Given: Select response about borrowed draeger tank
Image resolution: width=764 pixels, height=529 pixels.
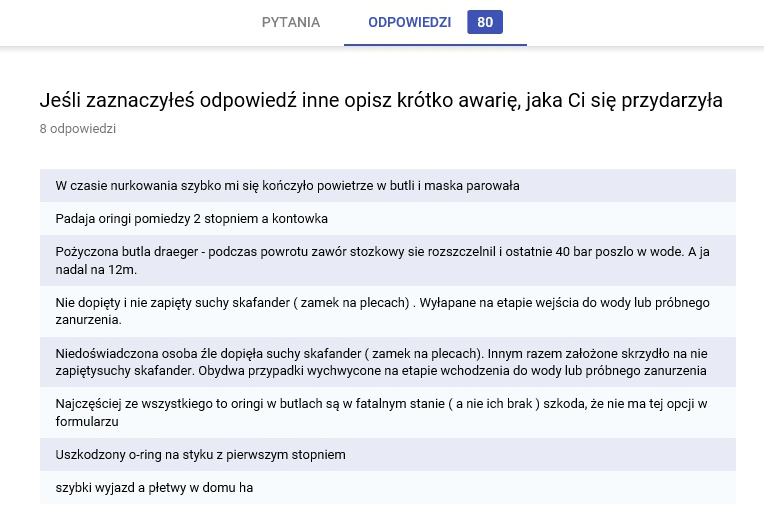Looking at the screenshot, I should click(x=388, y=261).
